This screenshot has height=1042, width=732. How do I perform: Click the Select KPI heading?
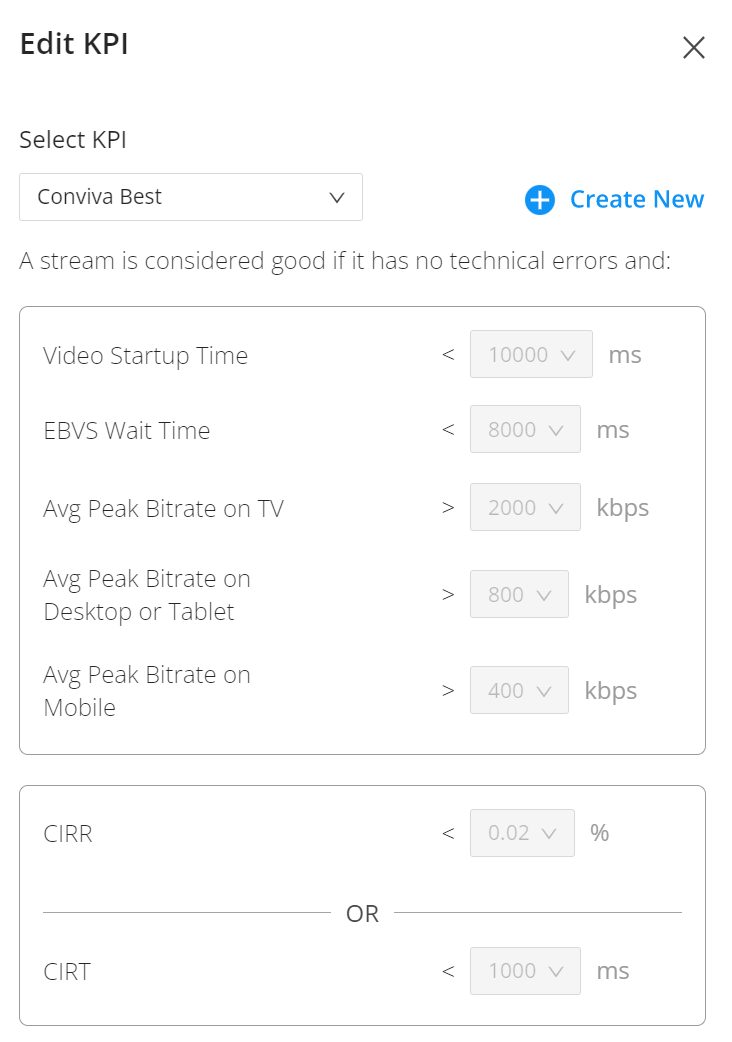(73, 140)
